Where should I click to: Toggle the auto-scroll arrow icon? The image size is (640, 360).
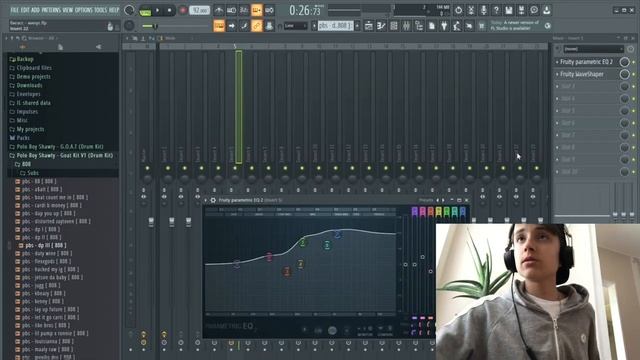coord(231,26)
